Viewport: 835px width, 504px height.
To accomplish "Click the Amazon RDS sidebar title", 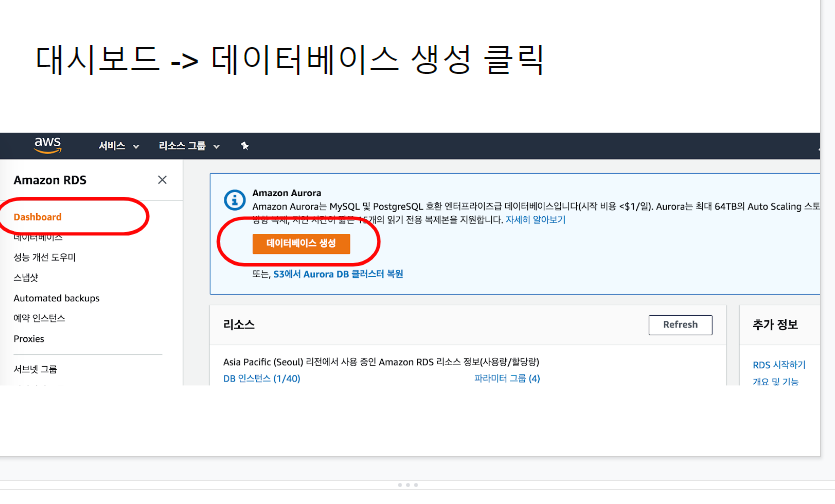I will [x=50, y=180].
